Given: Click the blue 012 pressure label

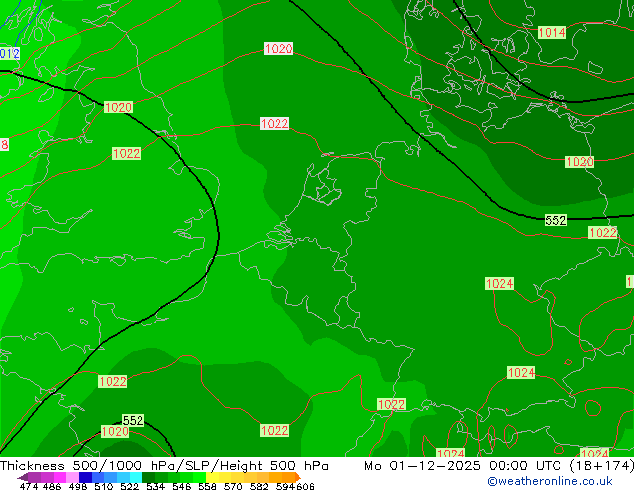Looking at the screenshot, I should coord(10,53).
